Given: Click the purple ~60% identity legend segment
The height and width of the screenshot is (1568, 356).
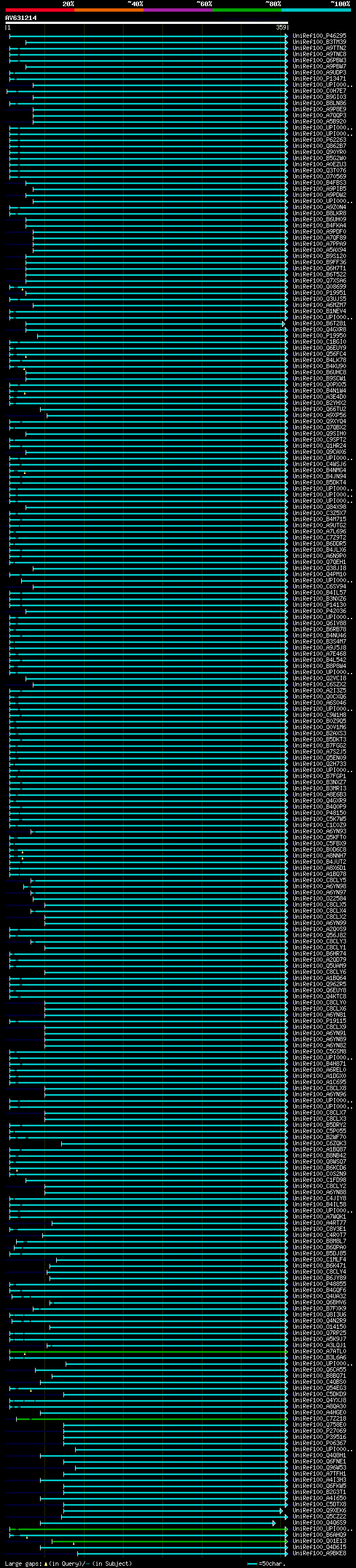Looking at the screenshot, I should pos(179,10).
